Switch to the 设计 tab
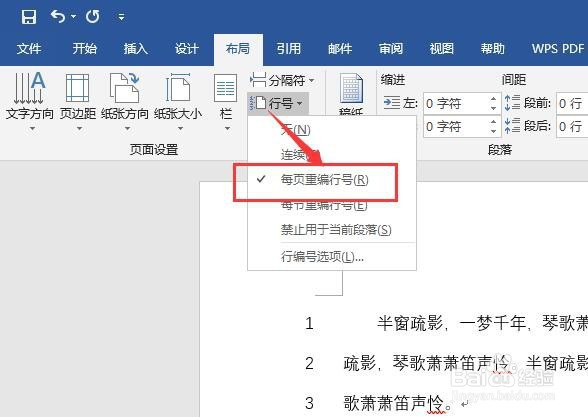The height and width of the screenshot is (417, 588). pyautogui.click(x=186, y=48)
